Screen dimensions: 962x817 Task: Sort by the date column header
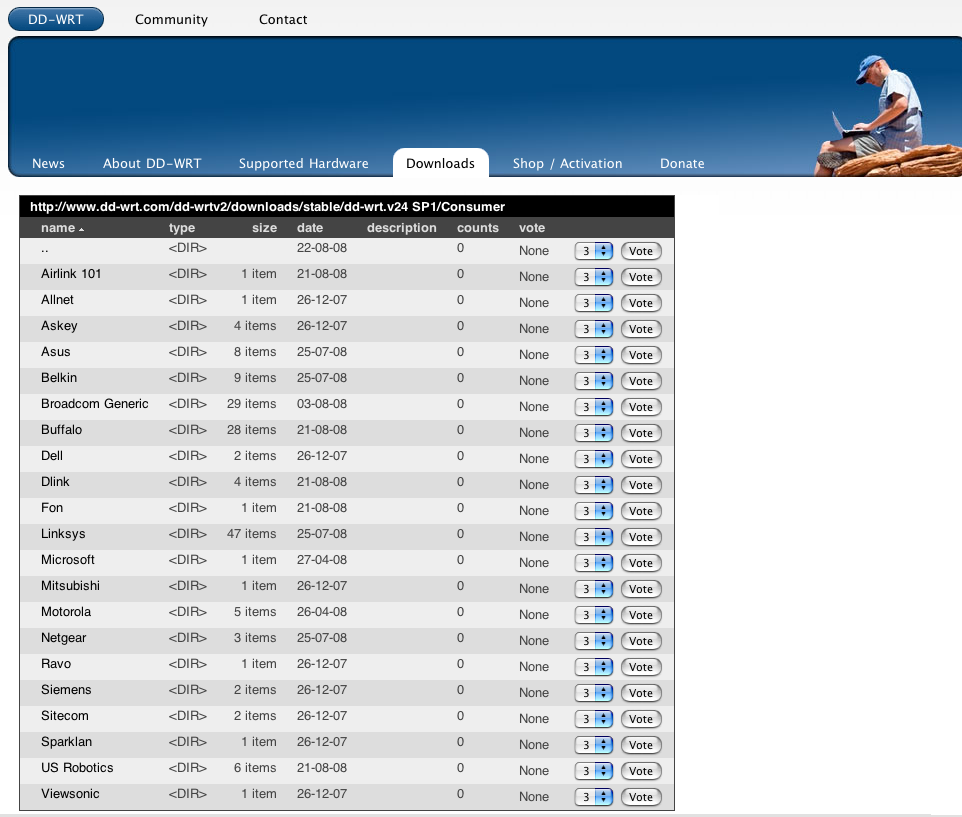(310, 228)
